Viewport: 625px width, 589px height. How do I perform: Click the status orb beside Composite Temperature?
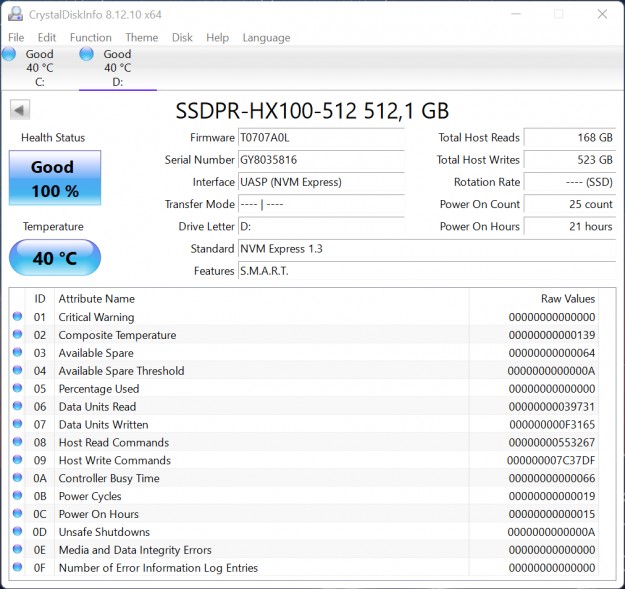(x=17, y=335)
